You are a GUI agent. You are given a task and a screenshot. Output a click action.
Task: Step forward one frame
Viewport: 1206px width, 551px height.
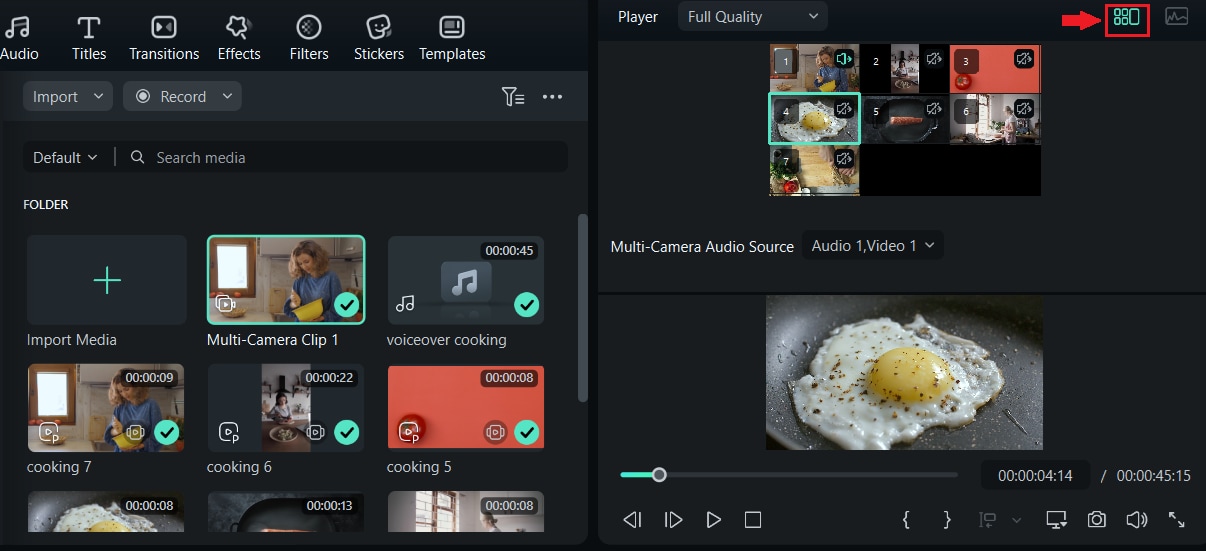(x=673, y=520)
